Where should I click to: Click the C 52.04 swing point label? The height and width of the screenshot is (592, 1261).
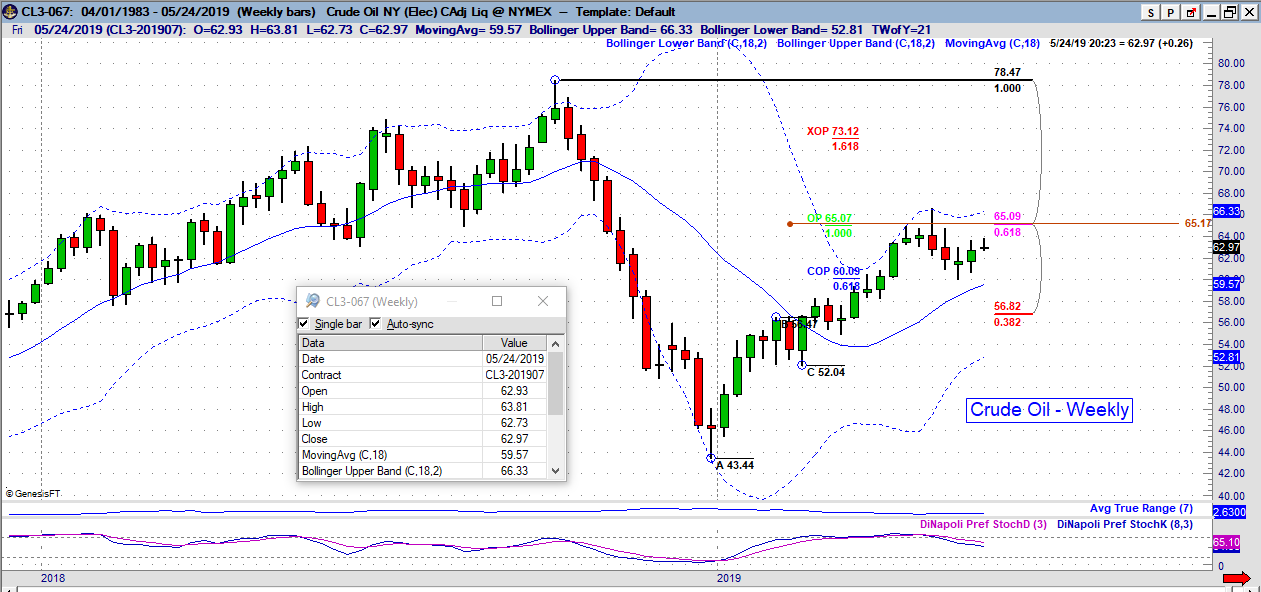[826, 372]
